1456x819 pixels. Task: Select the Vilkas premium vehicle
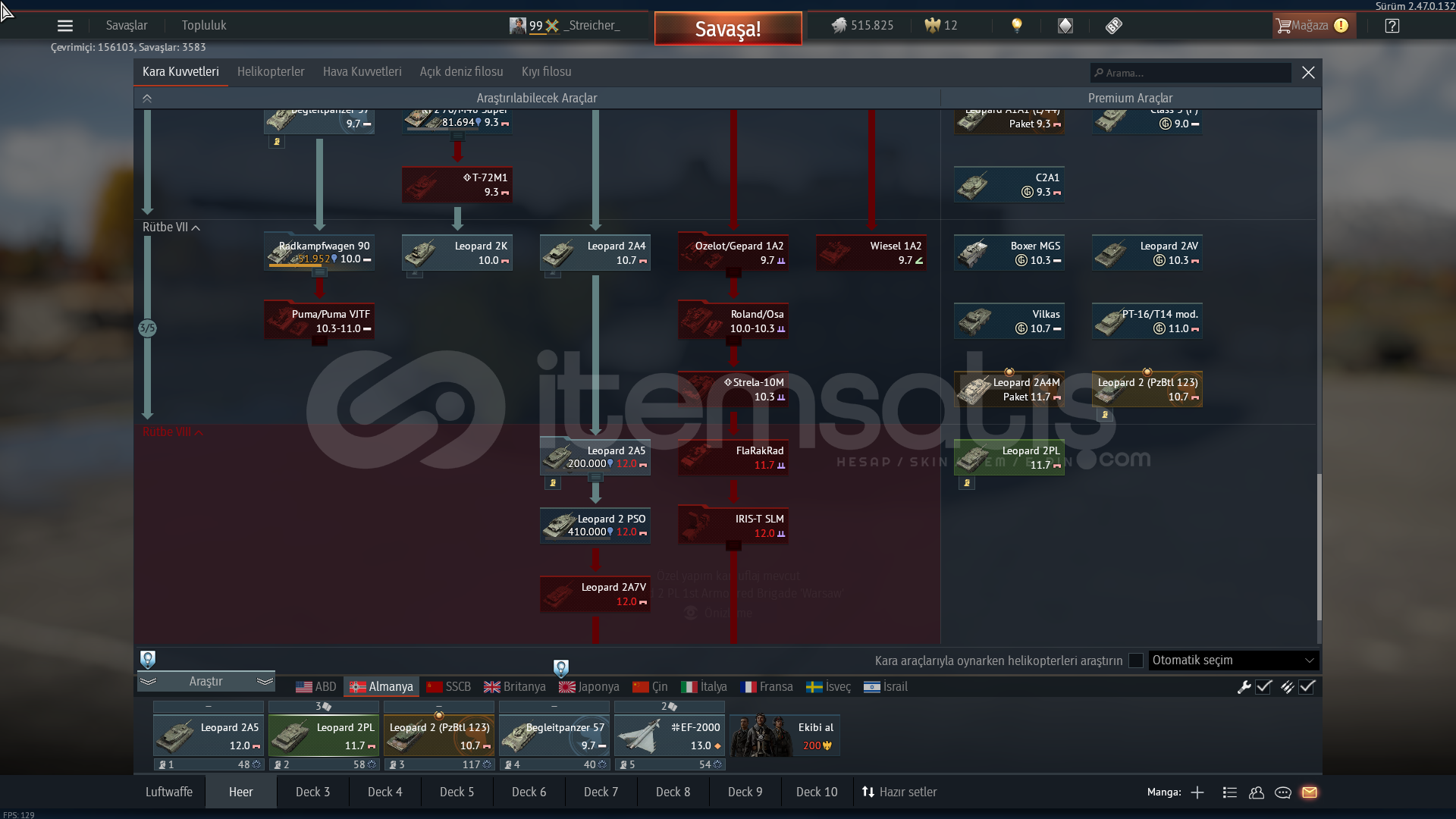pos(1009,322)
